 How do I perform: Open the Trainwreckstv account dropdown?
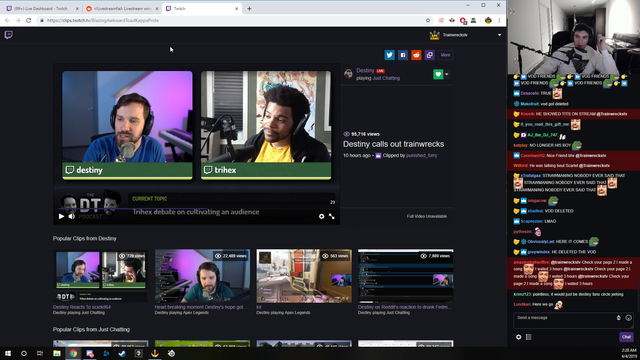pyautogui.click(x=499, y=35)
